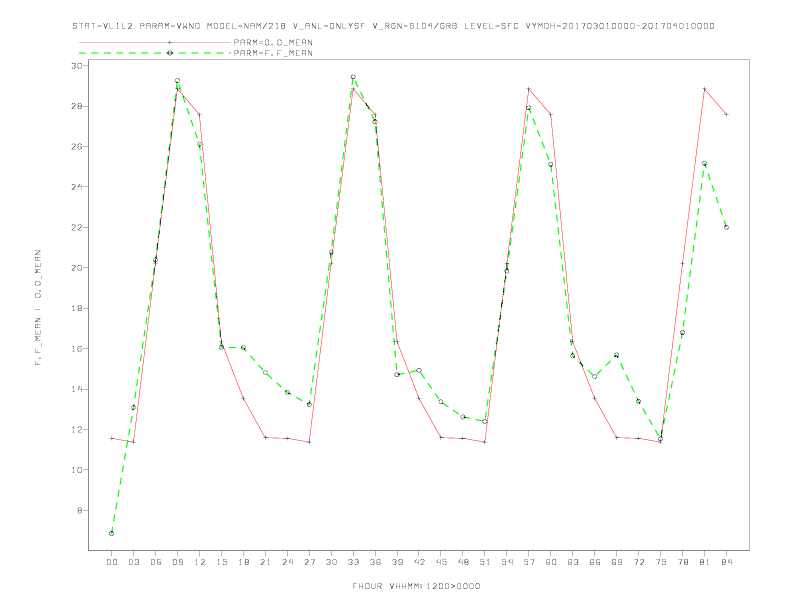Select the green dashed legend line sample
This screenshot has width=792, height=612.
pos(155,53)
